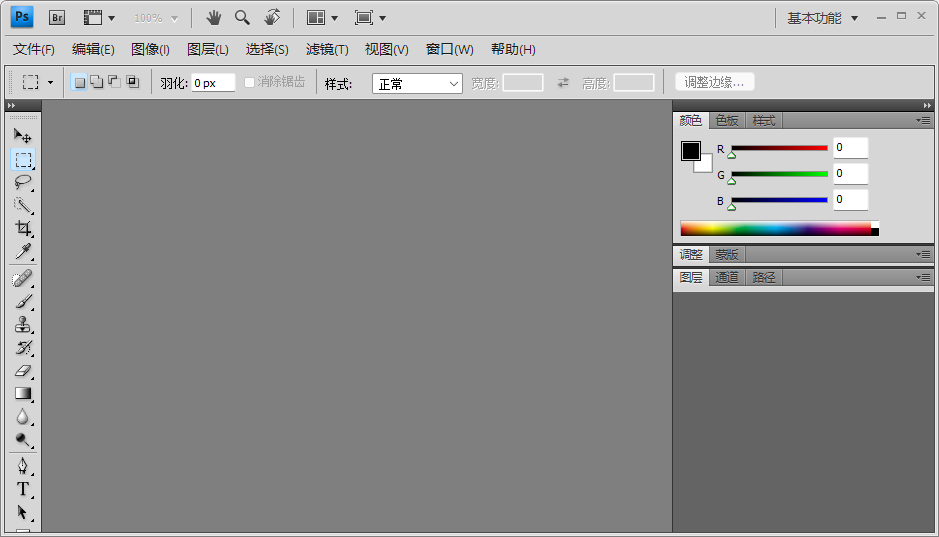Select the Pen tool
Screen dimensions: 939x537
click(23, 466)
